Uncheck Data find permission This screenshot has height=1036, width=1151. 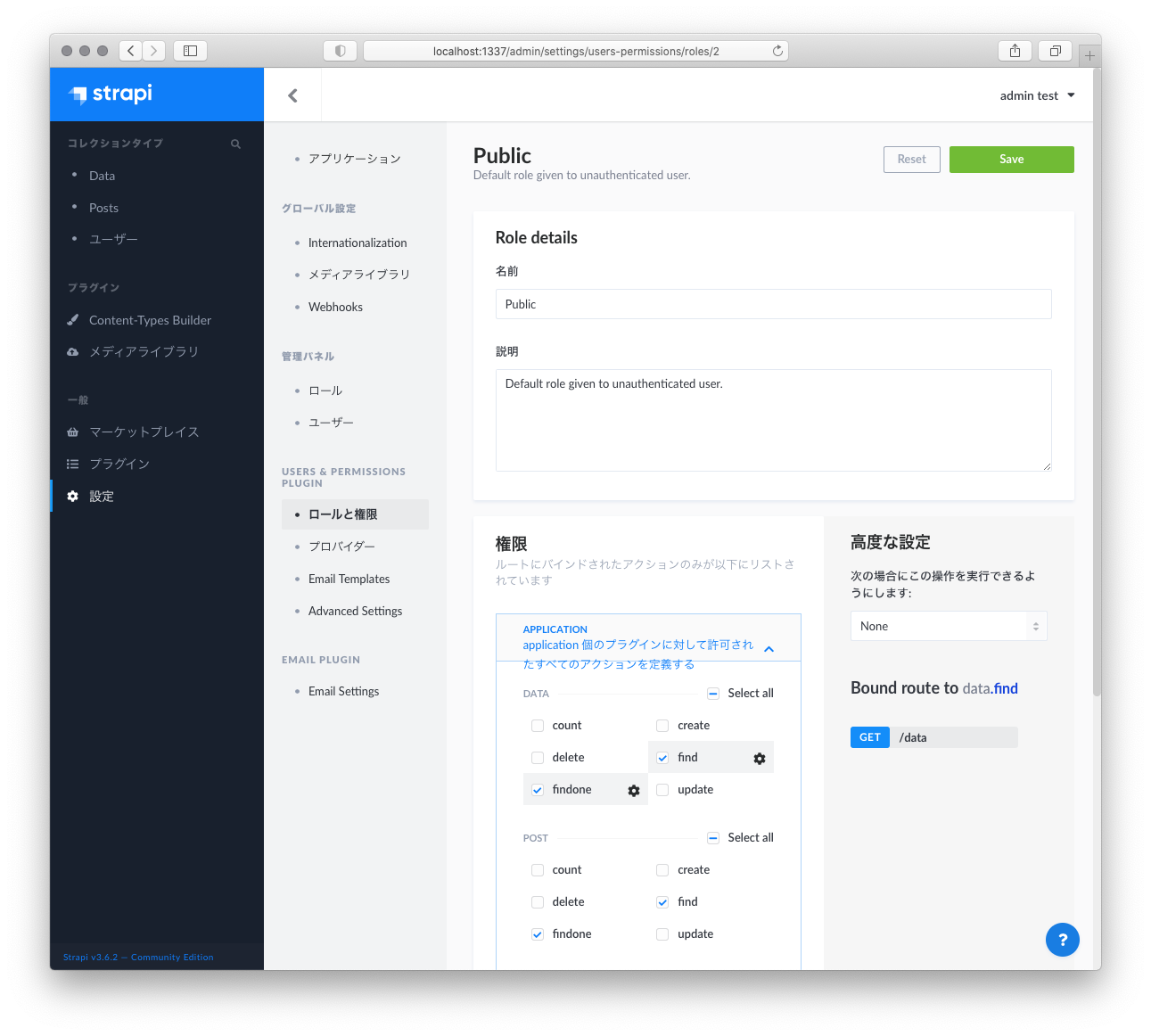[x=662, y=758]
